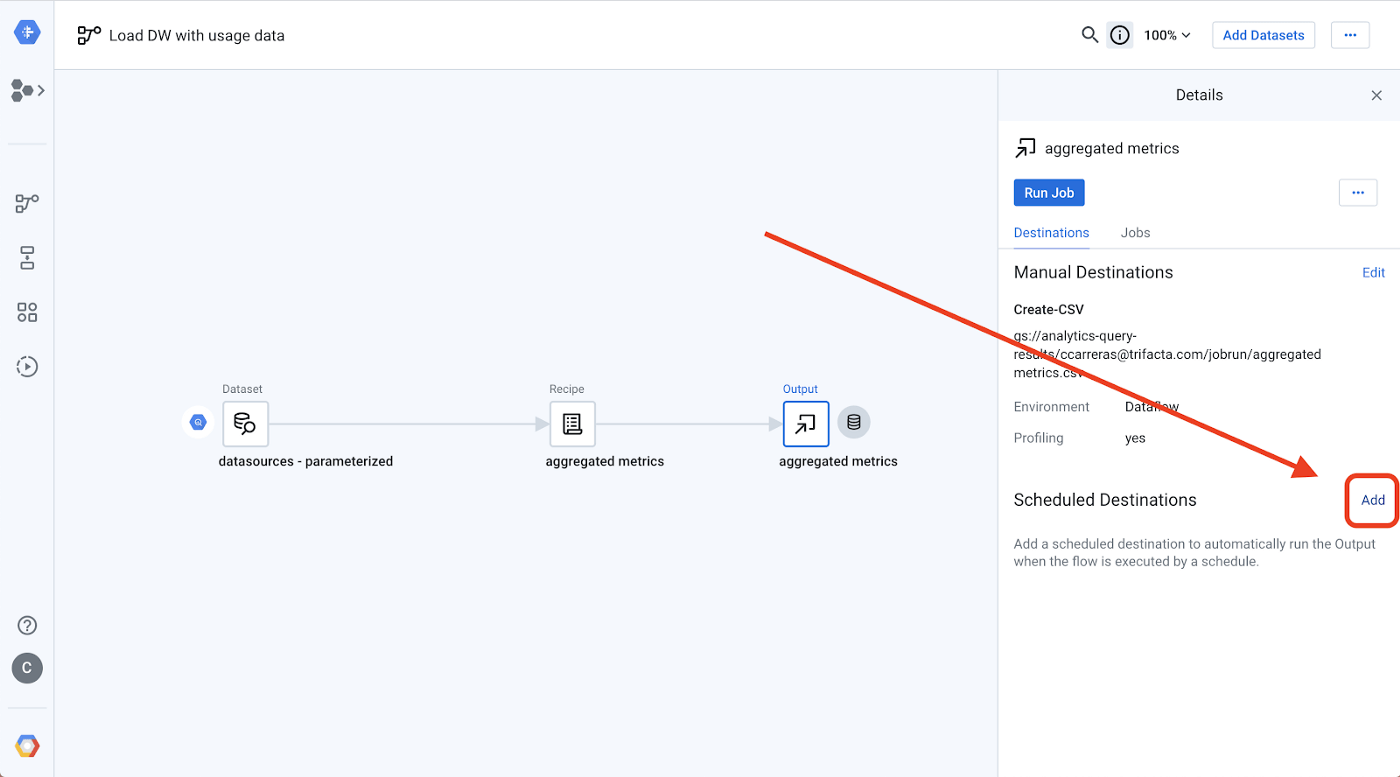1400x777 pixels.
Task: Click the Run Job button
Action: click(x=1049, y=193)
